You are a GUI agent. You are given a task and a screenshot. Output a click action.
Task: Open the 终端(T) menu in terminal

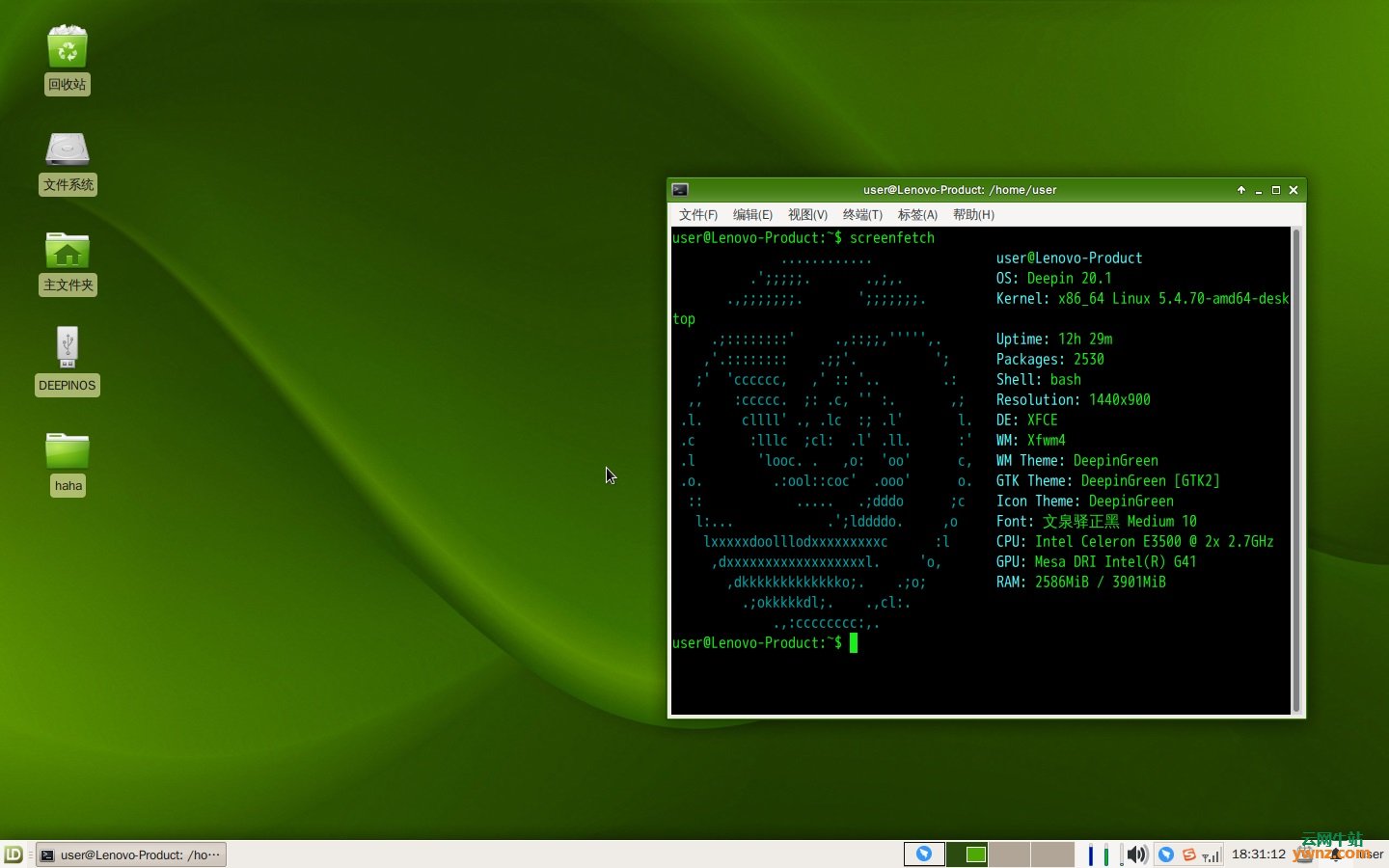(862, 215)
